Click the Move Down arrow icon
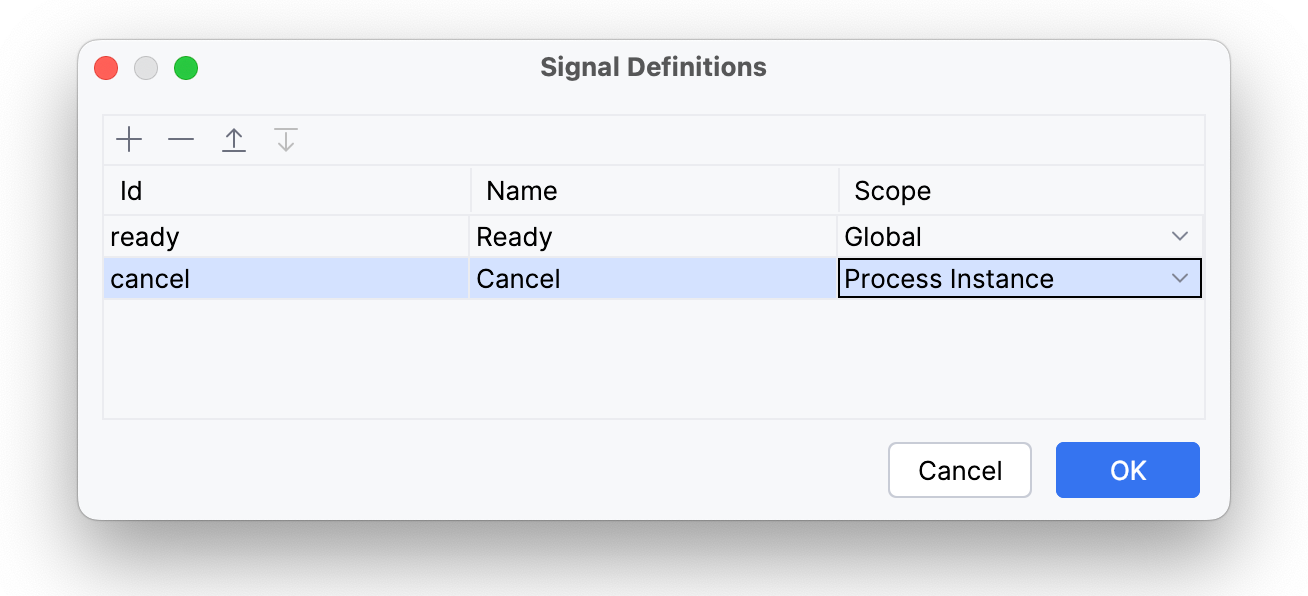Screen dimensions: 1308x596 pos(286,139)
